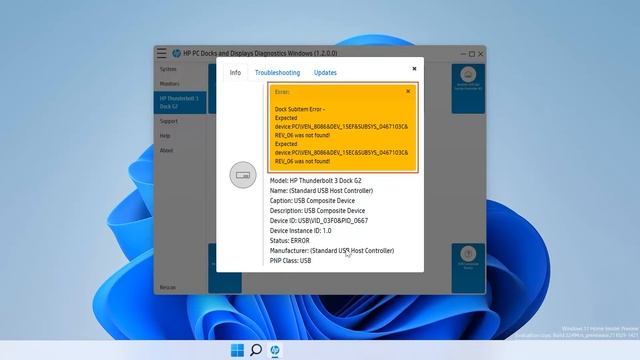Open About in the sidebar
640x360 pixels.
tap(166, 150)
